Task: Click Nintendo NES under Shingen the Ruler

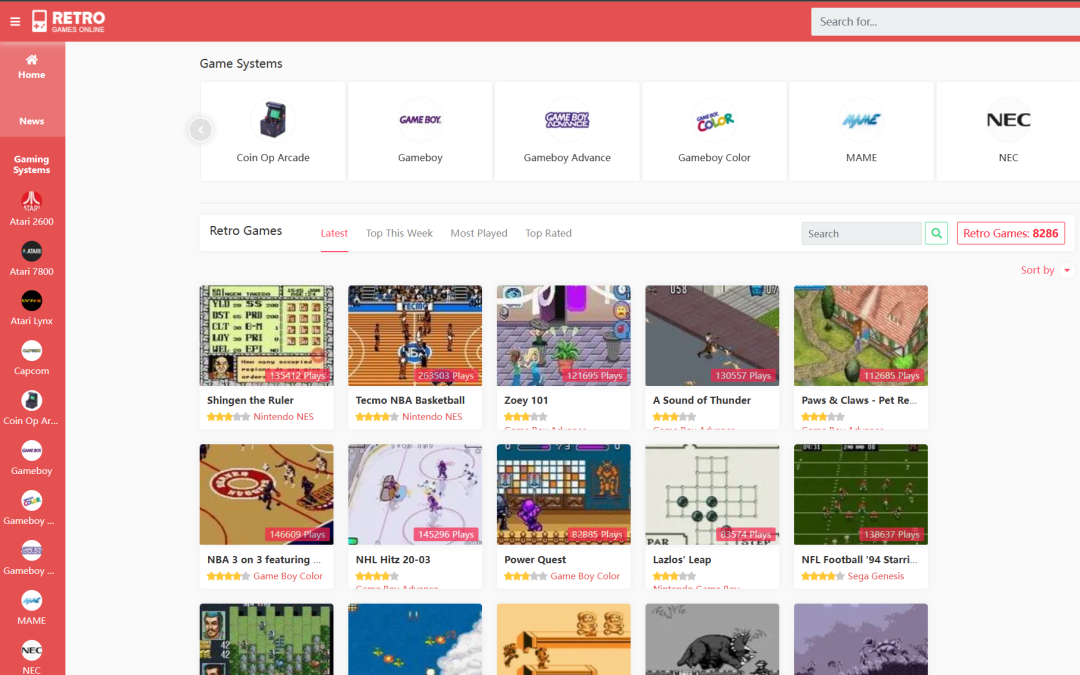Action: [x=283, y=417]
